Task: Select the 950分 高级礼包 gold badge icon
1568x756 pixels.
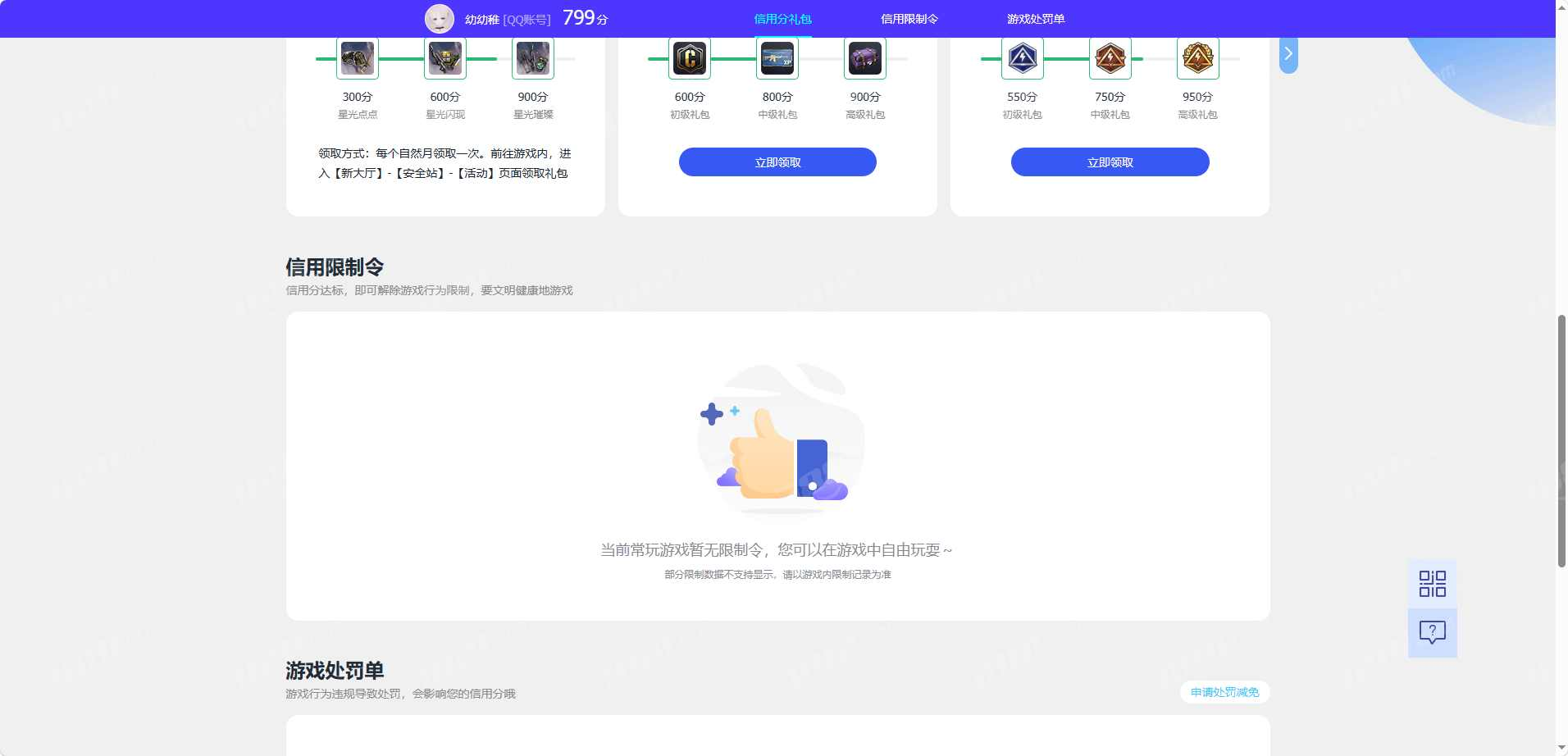Action: pyautogui.click(x=1198, y=58)
